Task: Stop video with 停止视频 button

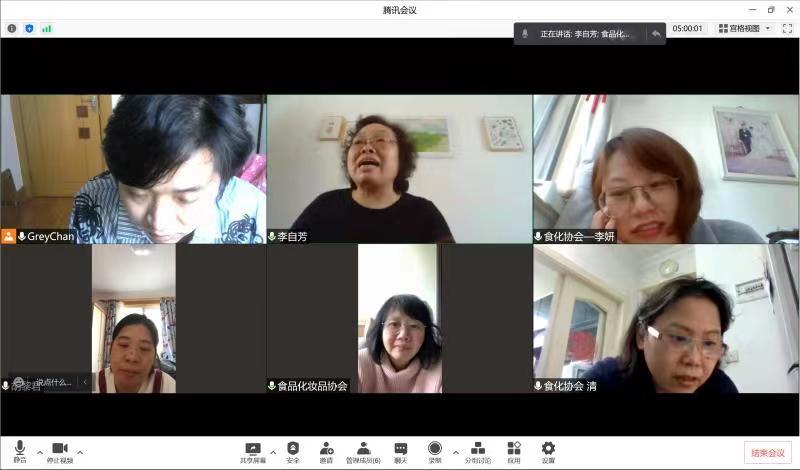Action: click(x=60, y=451)
